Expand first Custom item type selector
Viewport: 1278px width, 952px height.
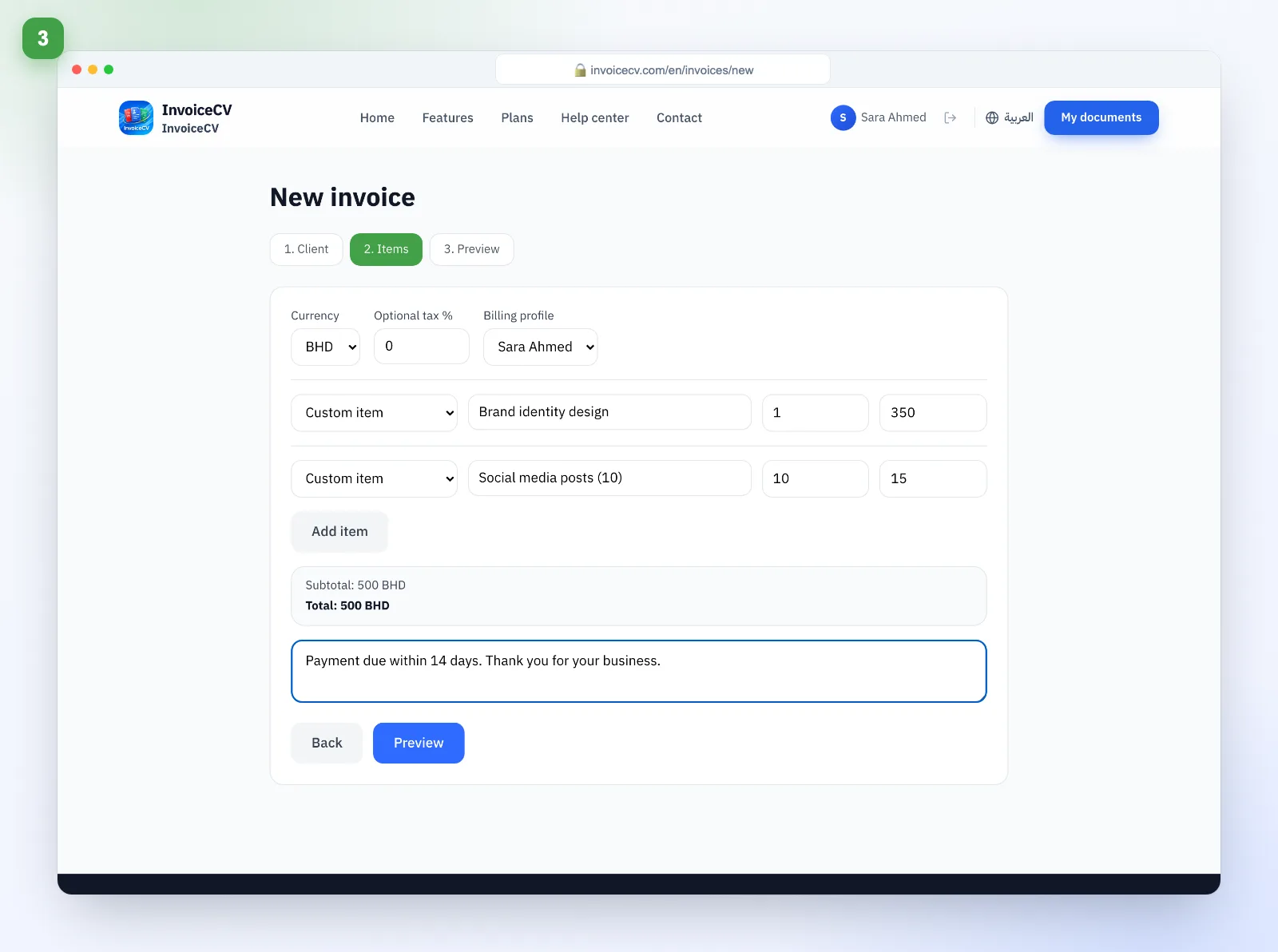click(374, 413)
